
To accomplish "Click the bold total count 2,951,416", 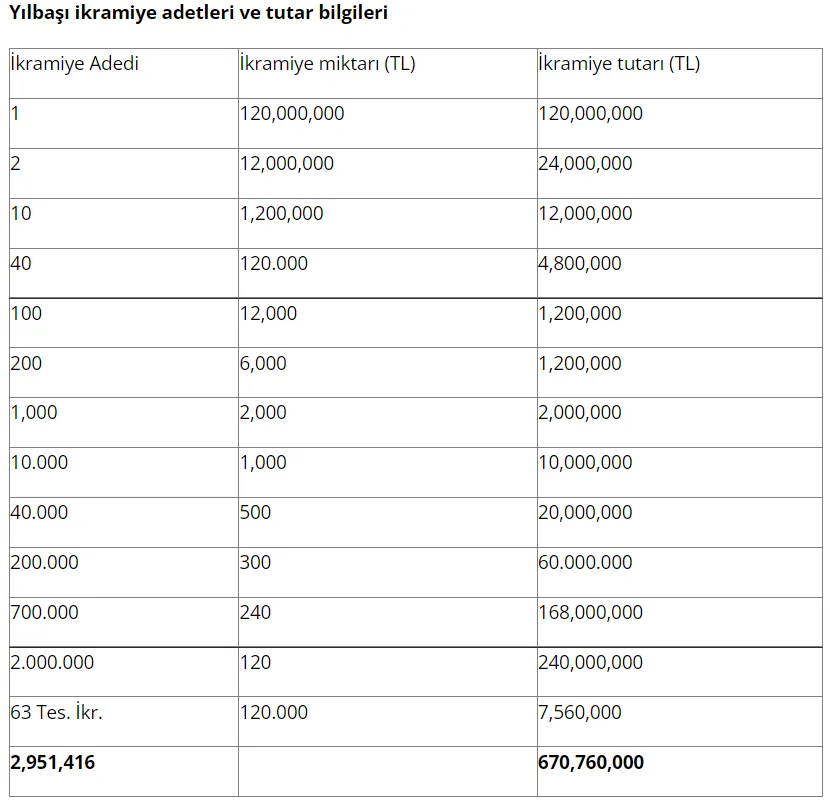I will (x=53, y=762).
